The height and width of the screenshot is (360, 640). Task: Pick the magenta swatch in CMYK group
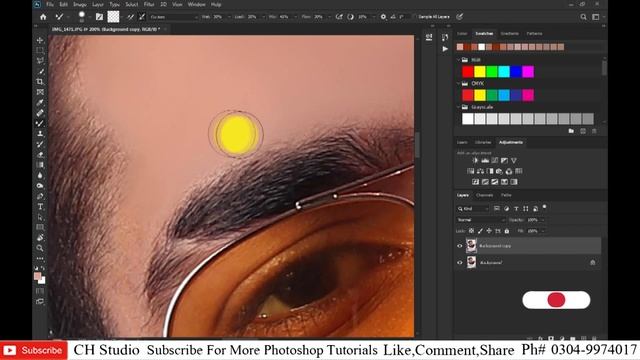coord(528,95)
